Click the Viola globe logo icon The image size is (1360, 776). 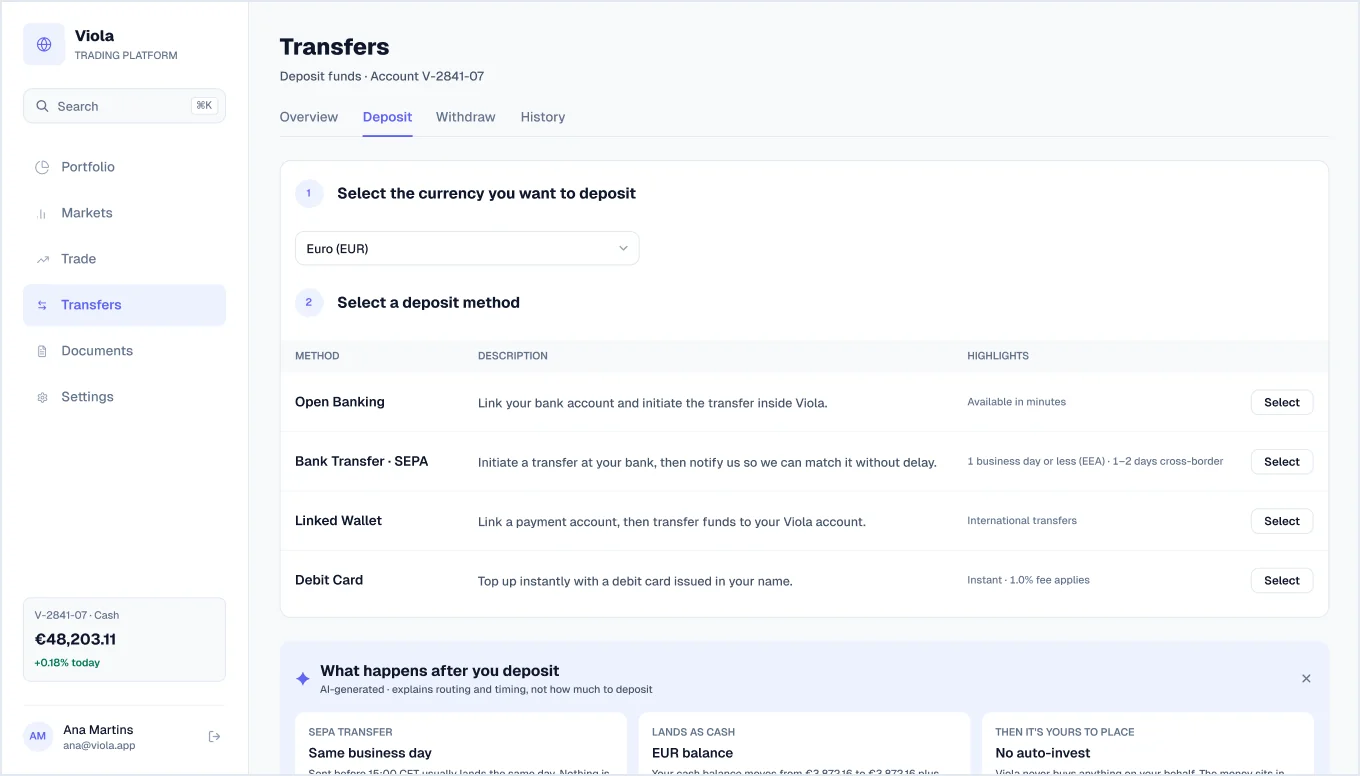44,44
